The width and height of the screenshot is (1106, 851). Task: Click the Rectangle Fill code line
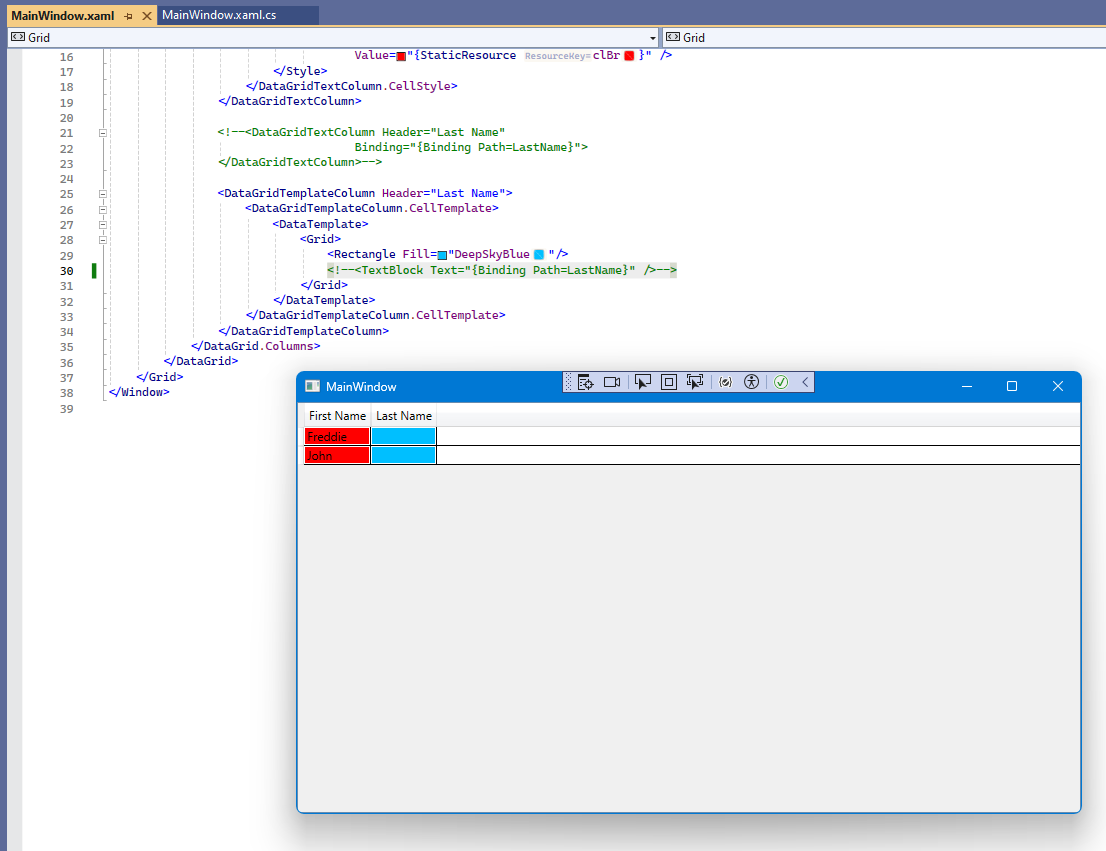[447, 254]
